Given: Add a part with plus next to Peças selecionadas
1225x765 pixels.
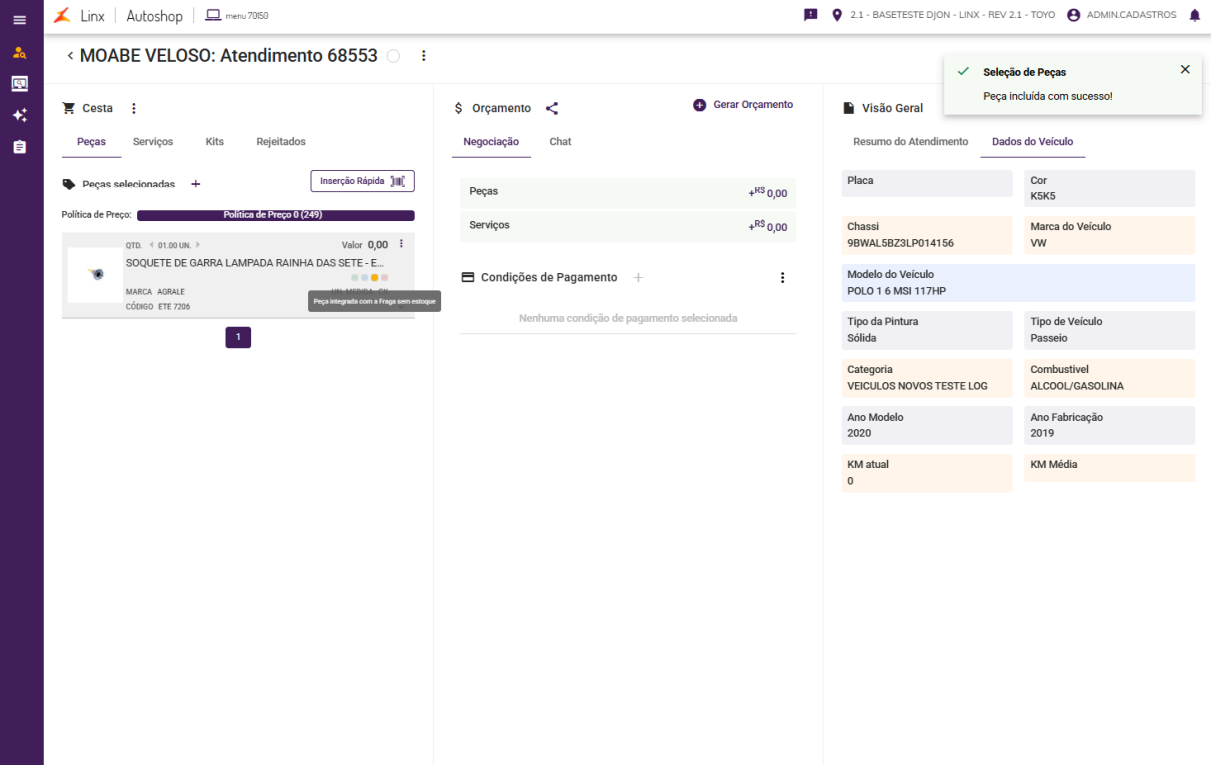Looking at the screenshot, I should [x=196, y=184].
